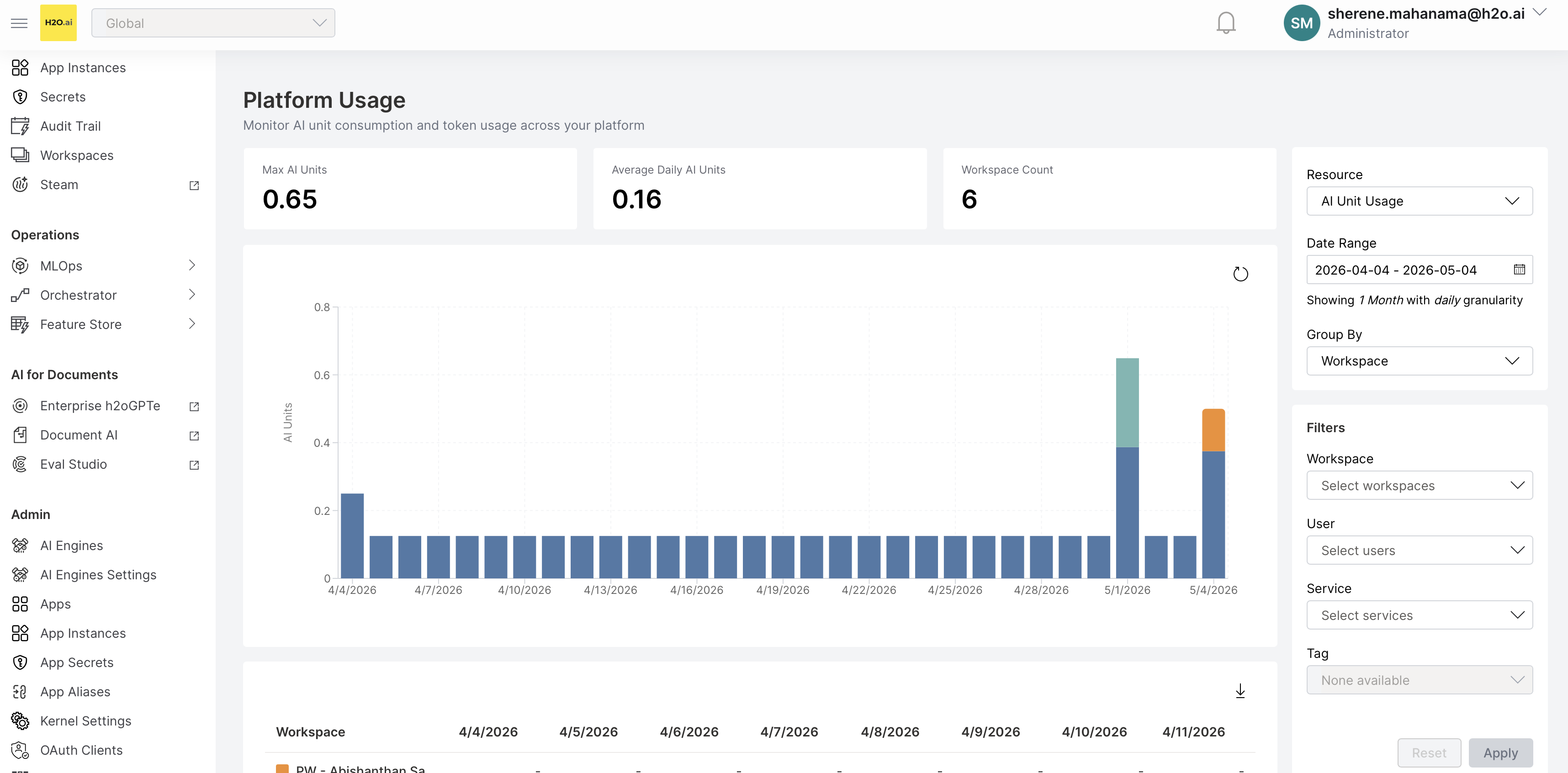Open Admin App Instances page

point(83,634)
